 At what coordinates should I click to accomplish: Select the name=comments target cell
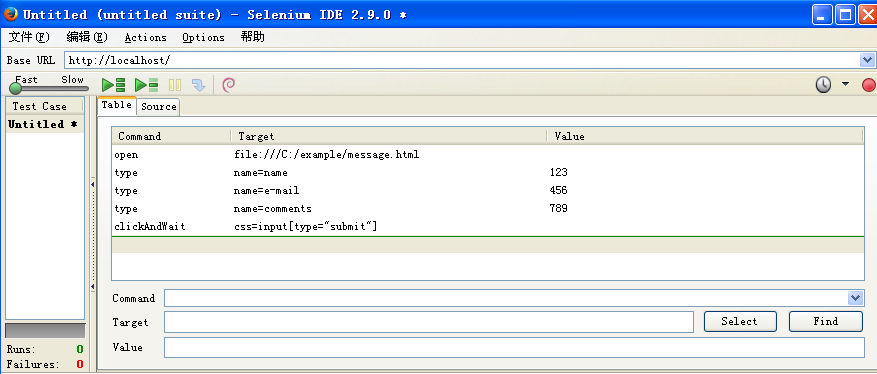tap(272, 209)
